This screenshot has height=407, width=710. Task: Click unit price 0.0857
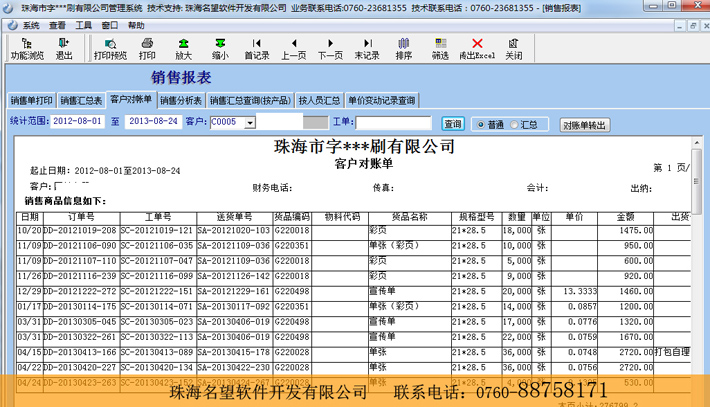(x=582, y=306)
